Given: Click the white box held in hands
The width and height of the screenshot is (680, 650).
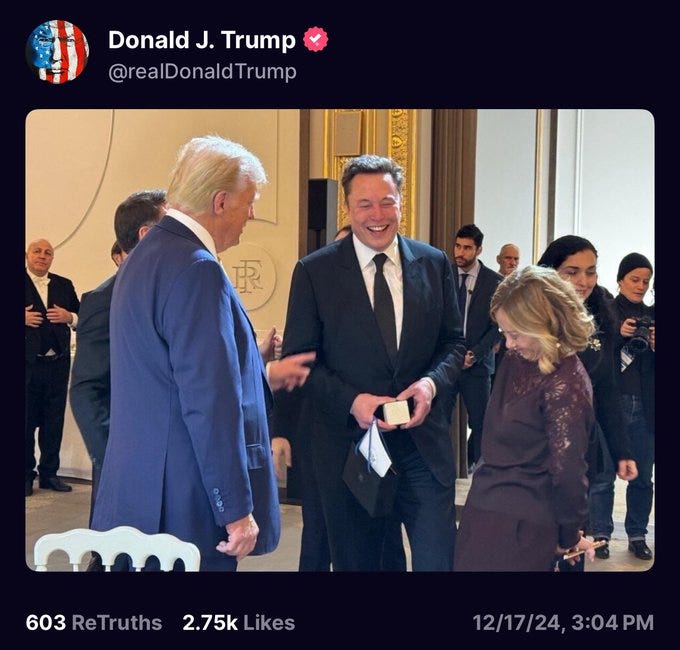Looking at the screenshot, I should tap(396, 412).
